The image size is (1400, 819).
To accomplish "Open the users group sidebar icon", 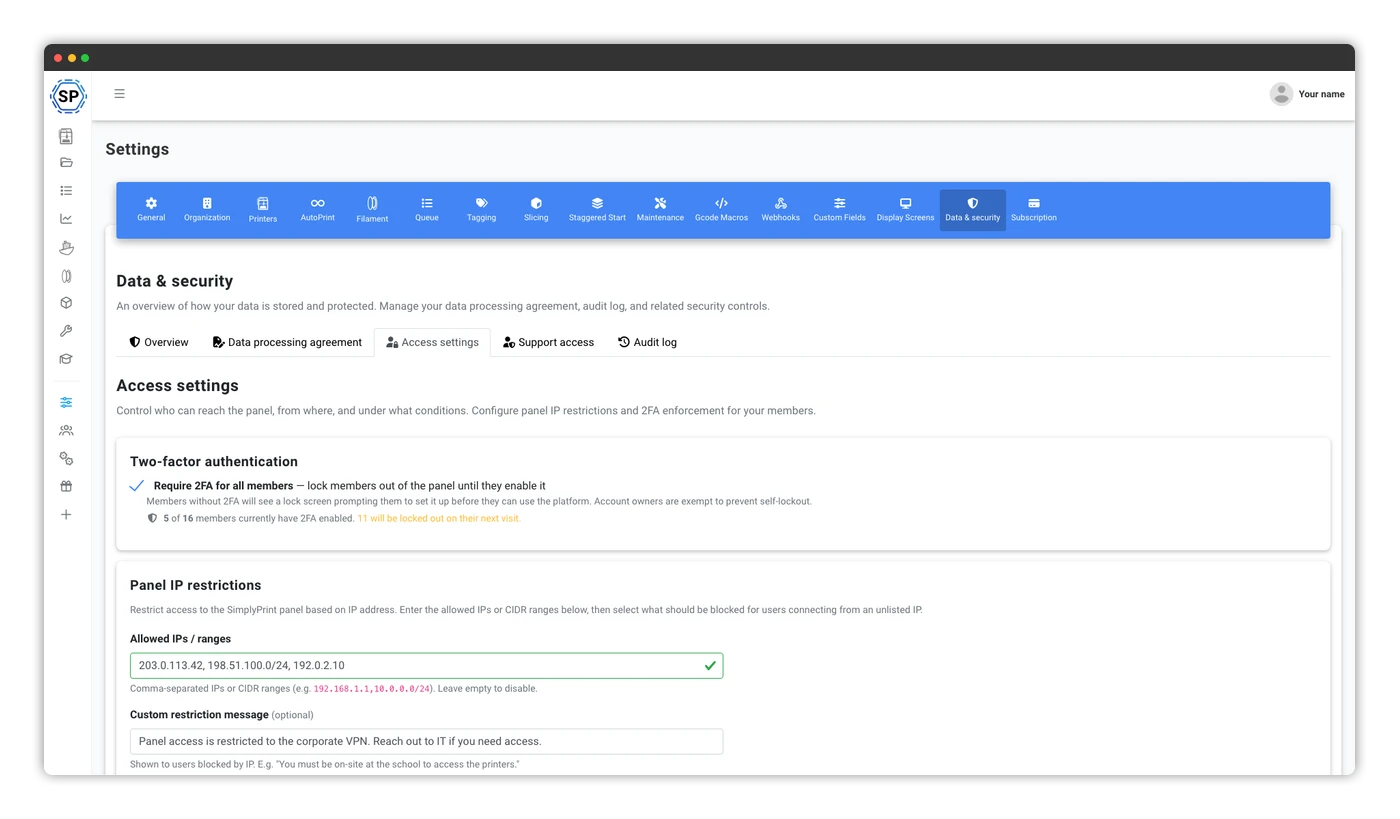I will tap(66, 430).
